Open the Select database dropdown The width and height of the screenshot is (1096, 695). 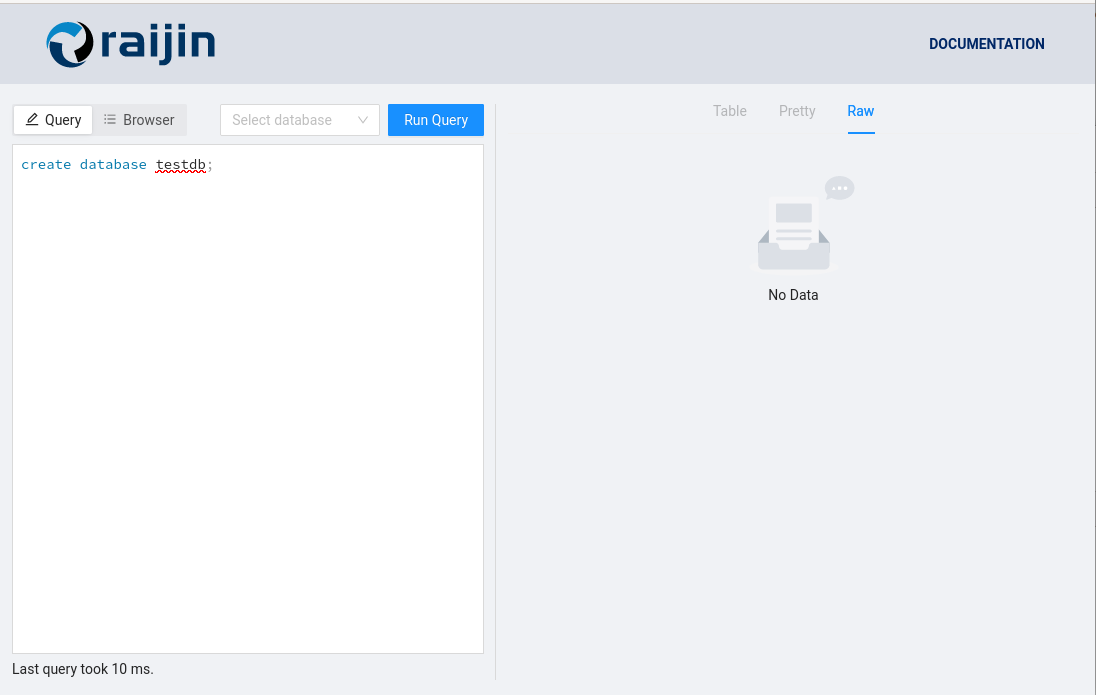(x=300, y=120)
